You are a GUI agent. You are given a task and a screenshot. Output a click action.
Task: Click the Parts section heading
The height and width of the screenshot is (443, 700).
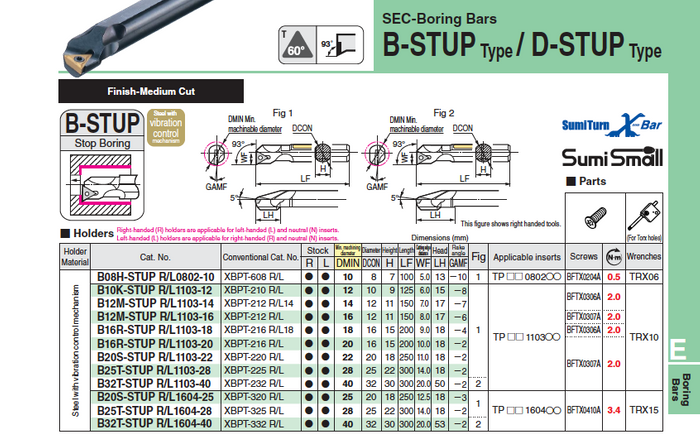point(586,181)
